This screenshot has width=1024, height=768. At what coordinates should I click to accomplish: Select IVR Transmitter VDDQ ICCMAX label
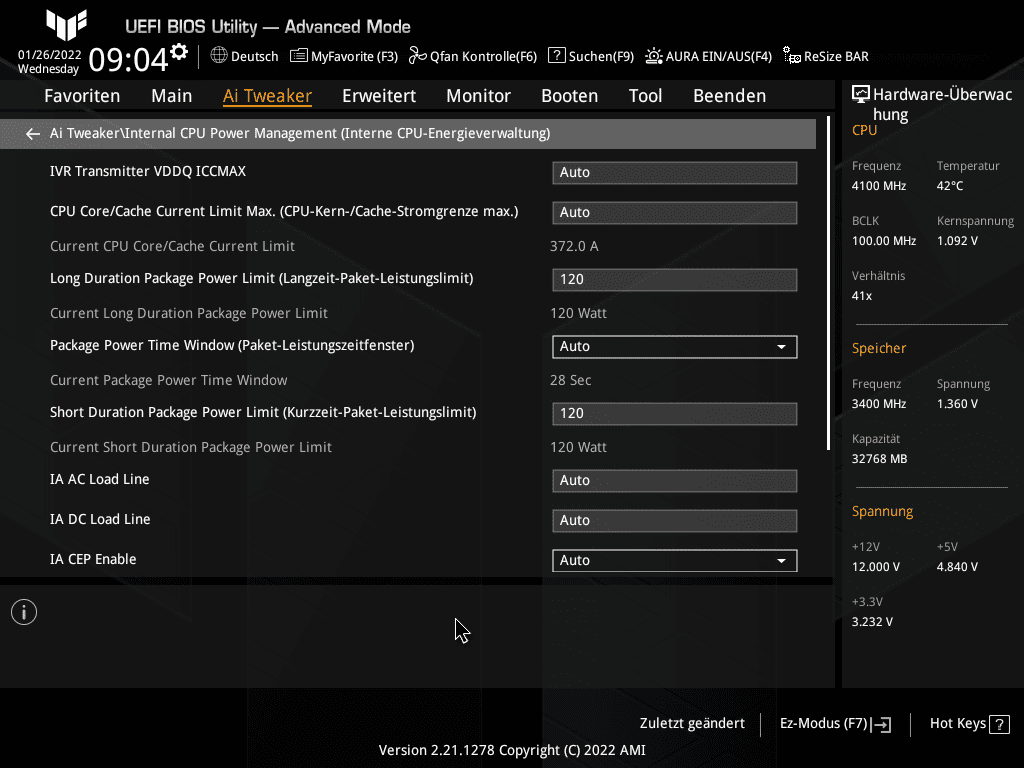click(148, 171)
